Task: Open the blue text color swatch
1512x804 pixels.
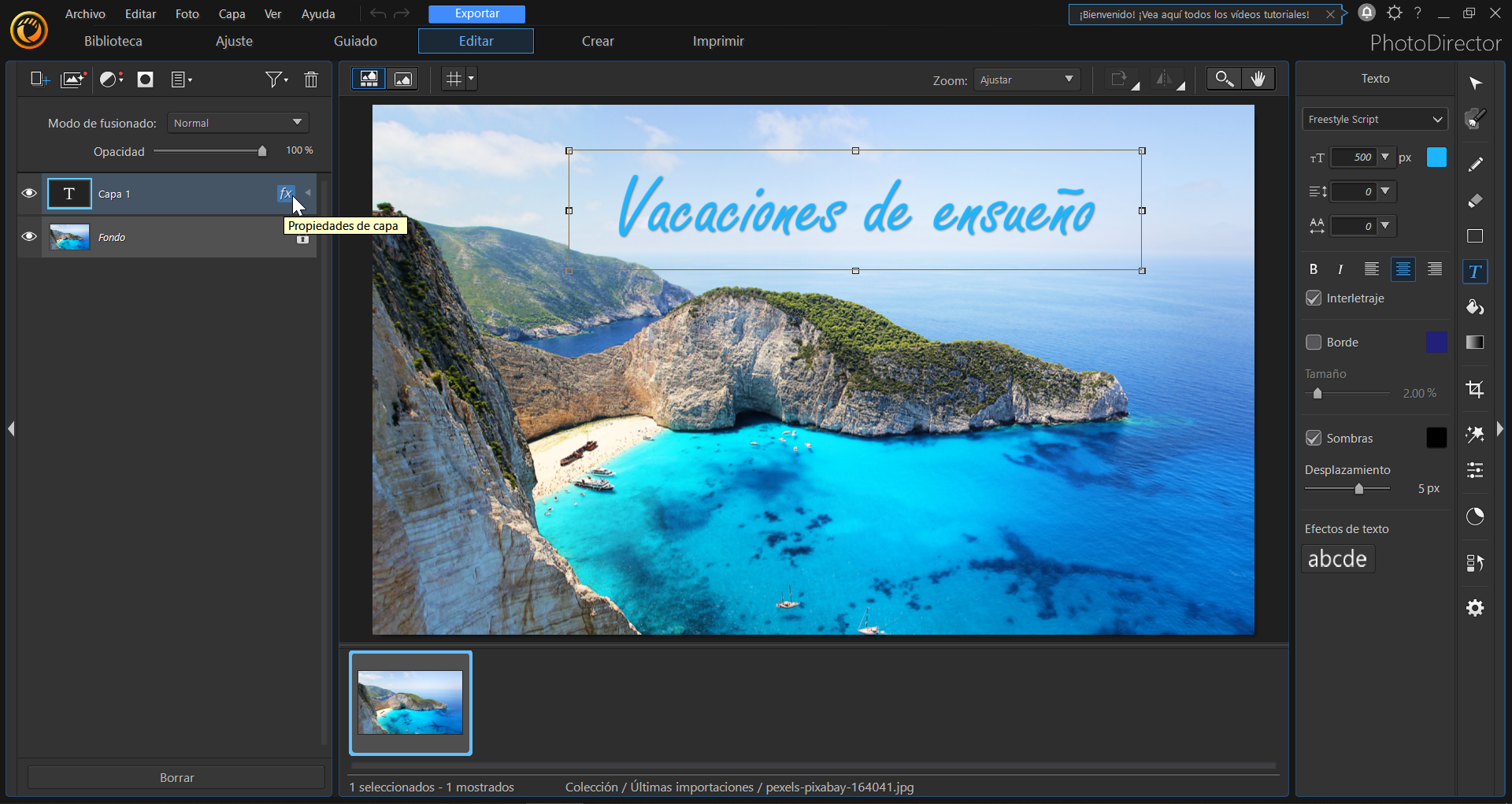Action: pos(1436,157)
